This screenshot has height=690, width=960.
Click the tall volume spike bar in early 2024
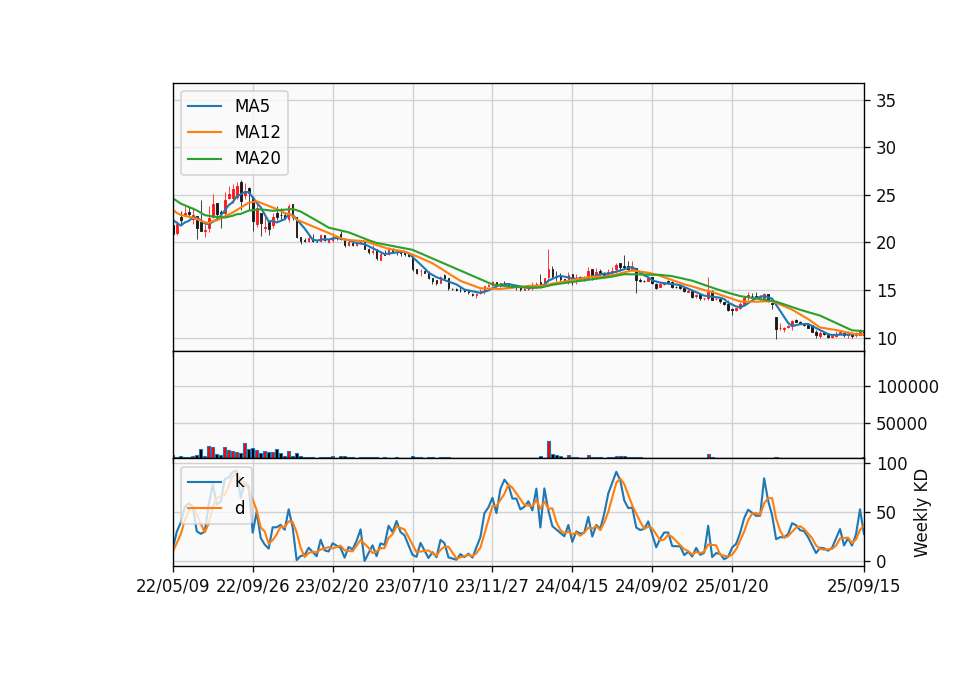(549, 449)
